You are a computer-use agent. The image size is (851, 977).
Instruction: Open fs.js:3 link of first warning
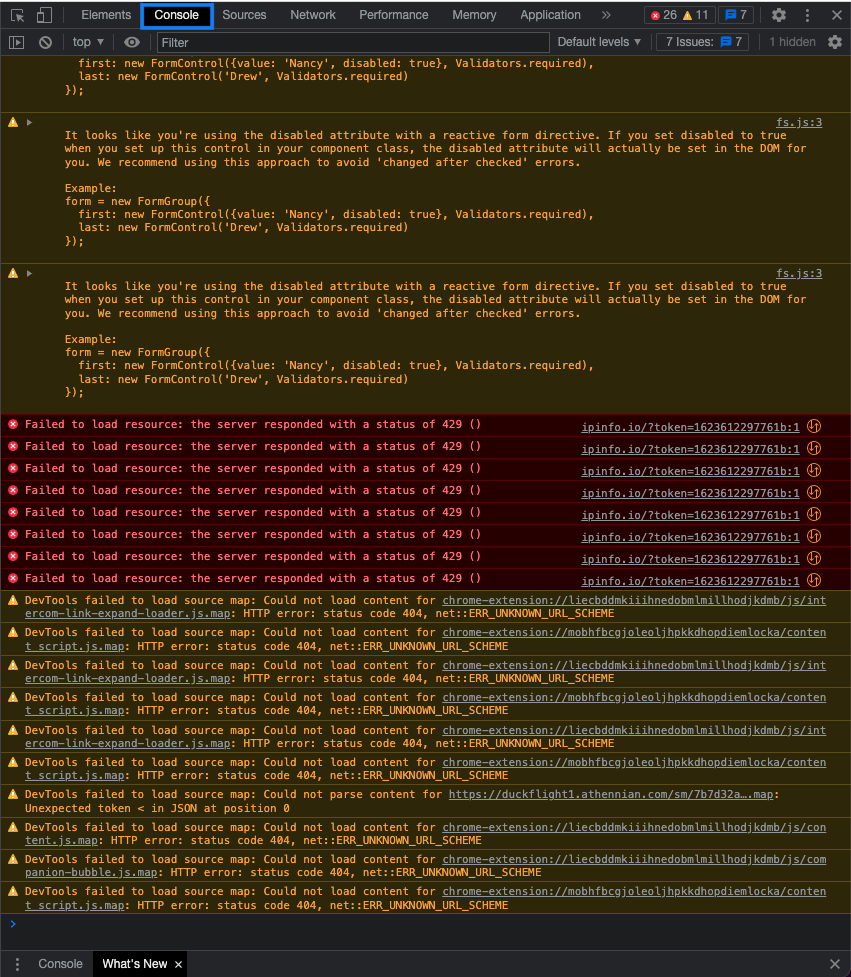[799, 123]
